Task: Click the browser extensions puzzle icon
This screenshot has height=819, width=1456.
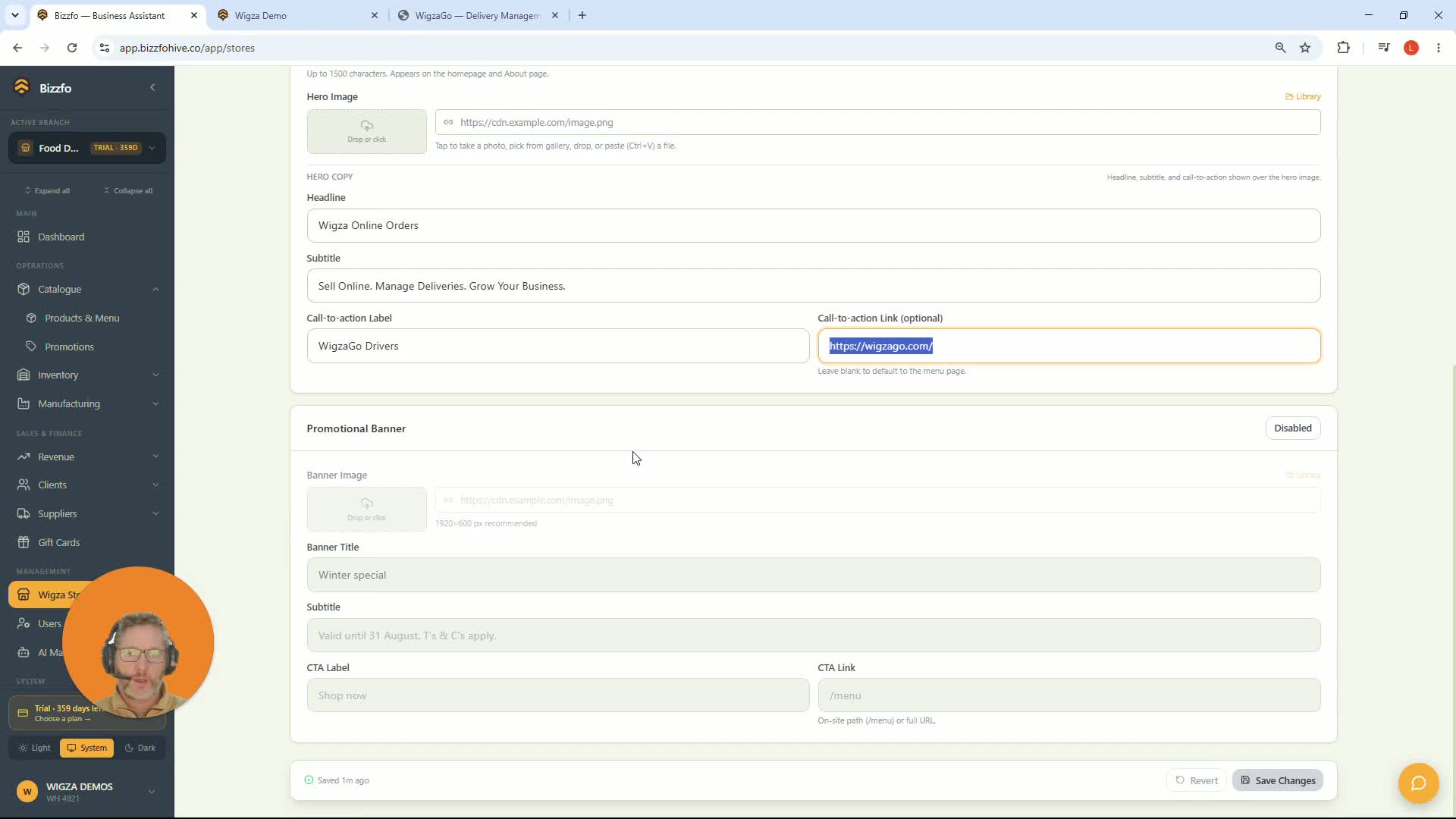Action: 1343,48
